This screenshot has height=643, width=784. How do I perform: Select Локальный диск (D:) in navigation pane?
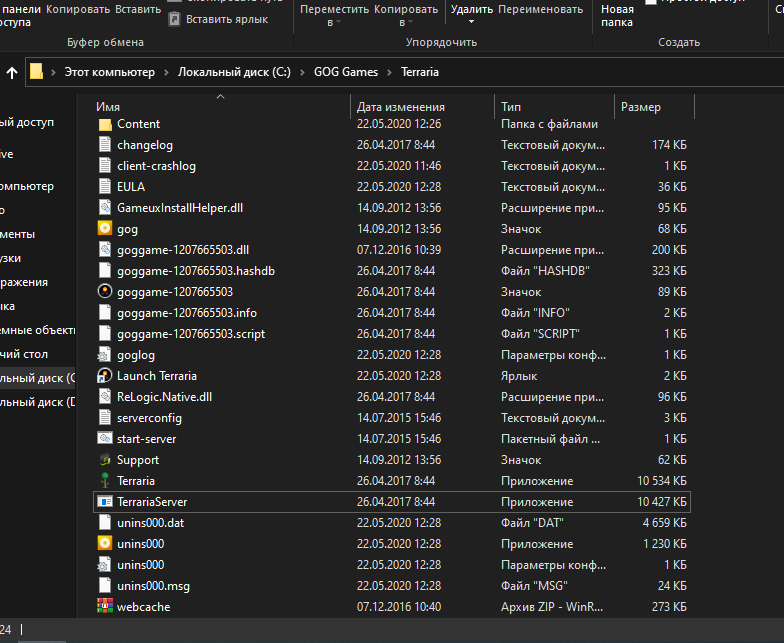click(38, 402)
